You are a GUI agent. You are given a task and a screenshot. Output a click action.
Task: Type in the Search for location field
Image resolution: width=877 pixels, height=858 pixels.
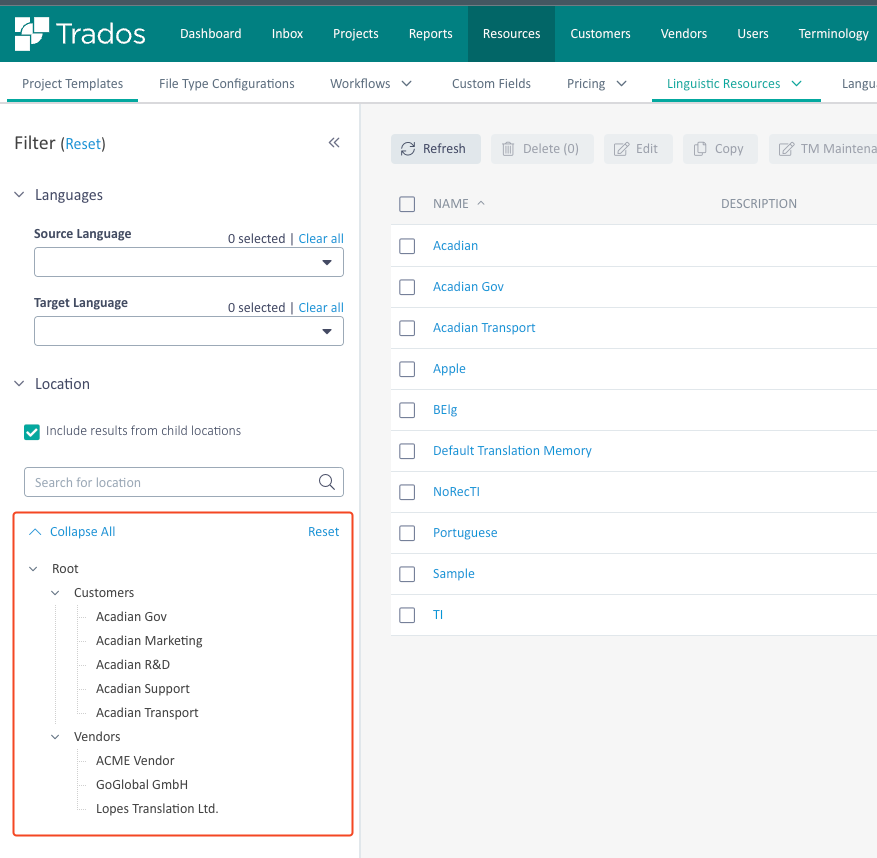tap(170, 482)
